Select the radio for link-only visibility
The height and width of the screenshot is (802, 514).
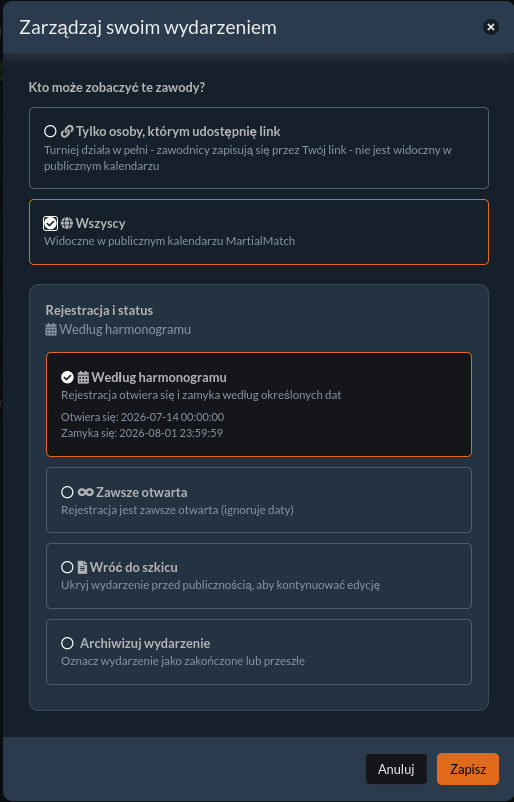pyautogui.click(x=50, y=131)
